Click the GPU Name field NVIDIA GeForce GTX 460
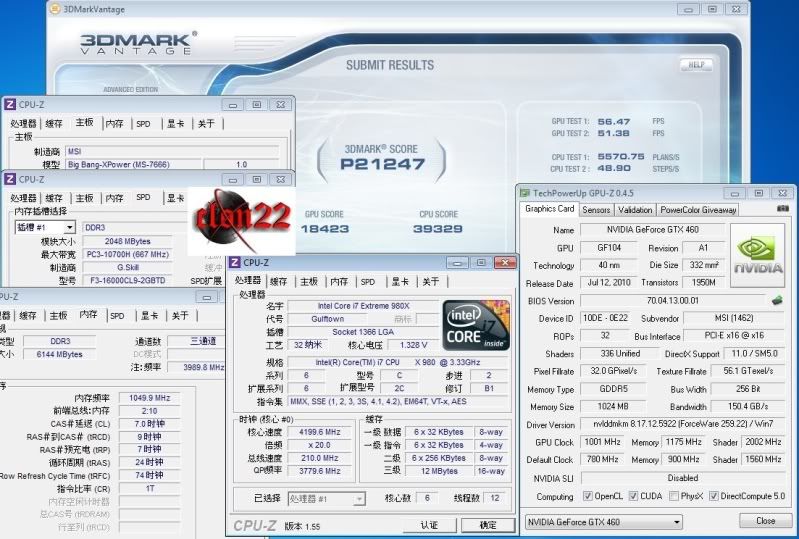Screen dimensions: 799x539 (x=653, y=230)
